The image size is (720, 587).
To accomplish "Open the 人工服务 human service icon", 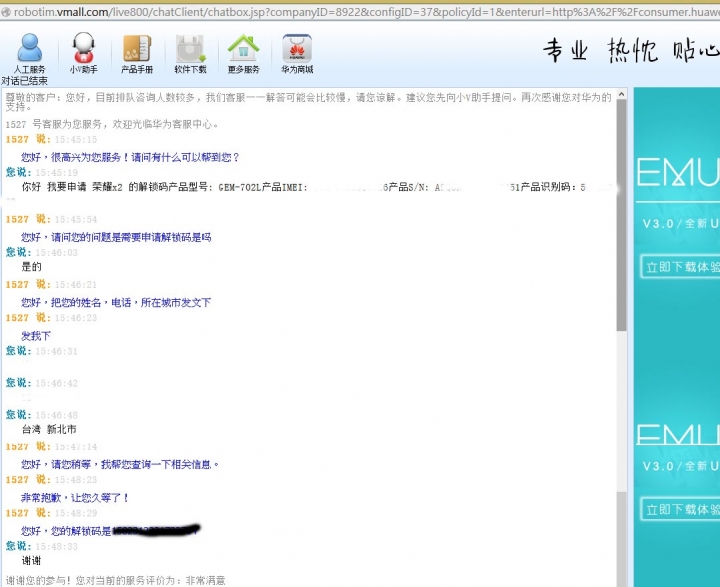I will 30,54.
